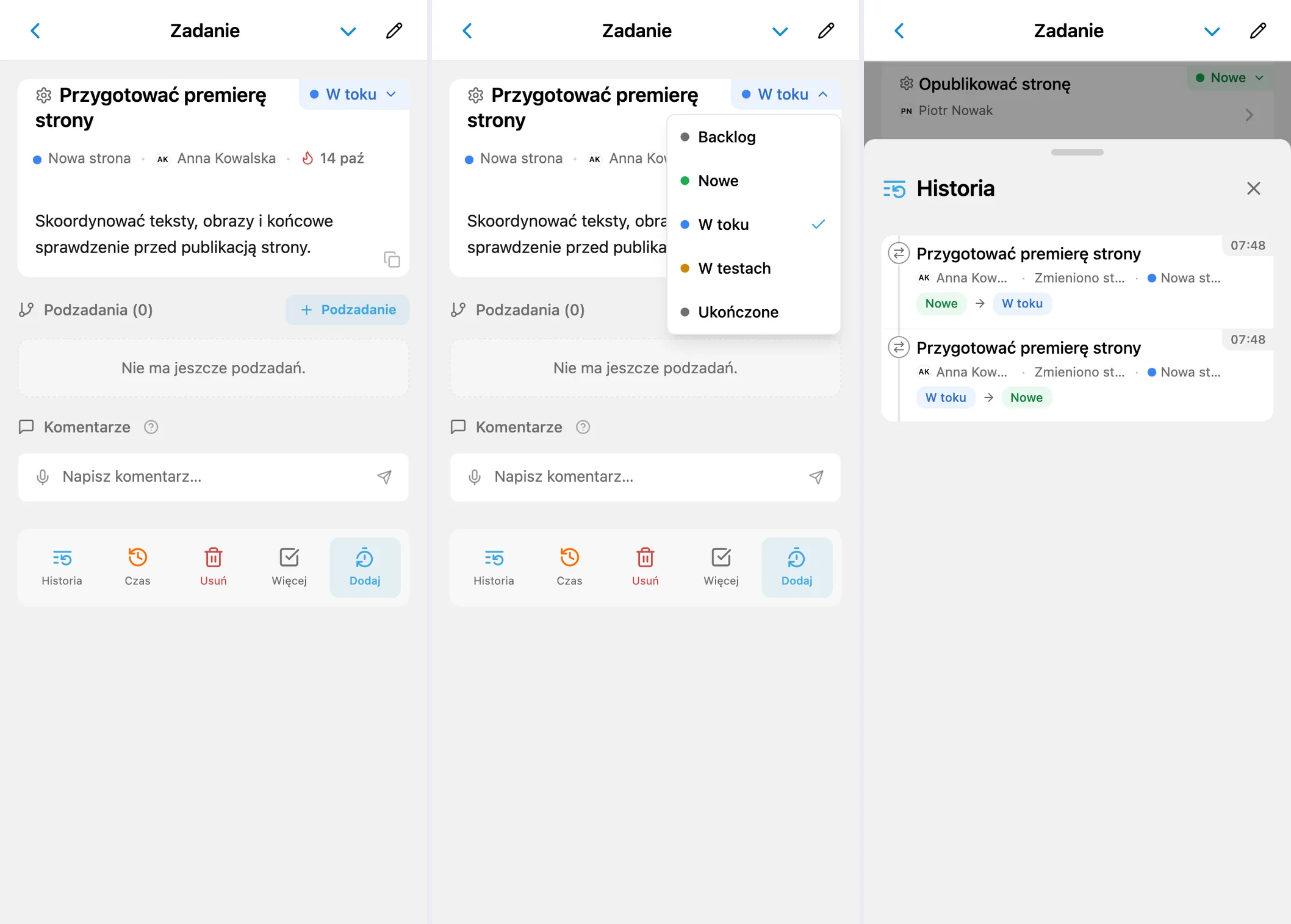Click Usuń trash in left bottom toolbar
1291x924 pixels.
click(214, 567)
